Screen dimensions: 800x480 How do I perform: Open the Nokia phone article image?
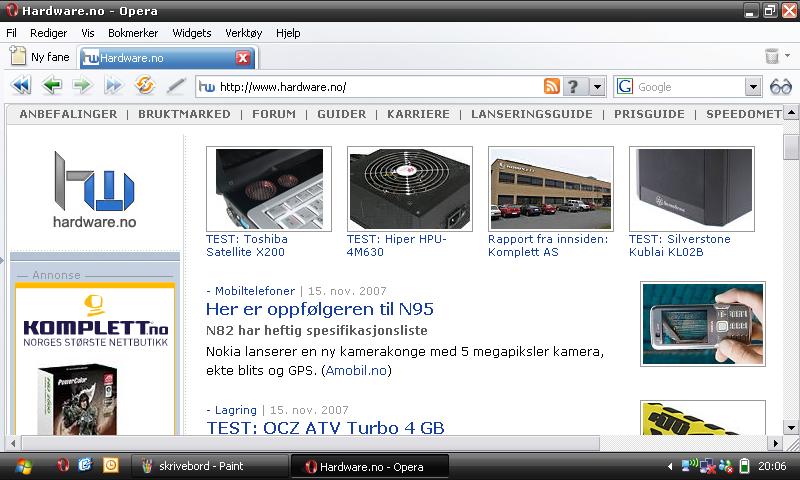click(x=703, y=324)
